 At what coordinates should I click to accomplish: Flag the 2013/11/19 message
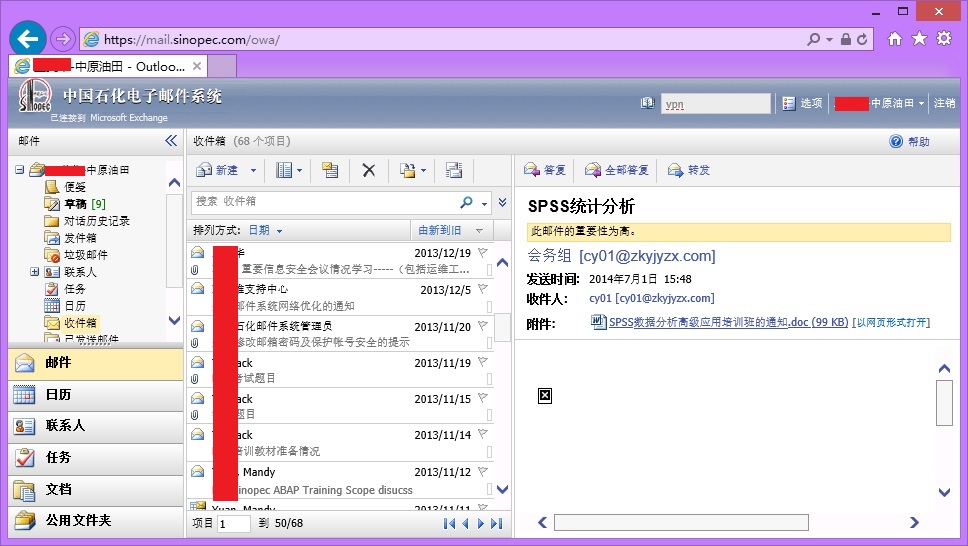(483, 362)
